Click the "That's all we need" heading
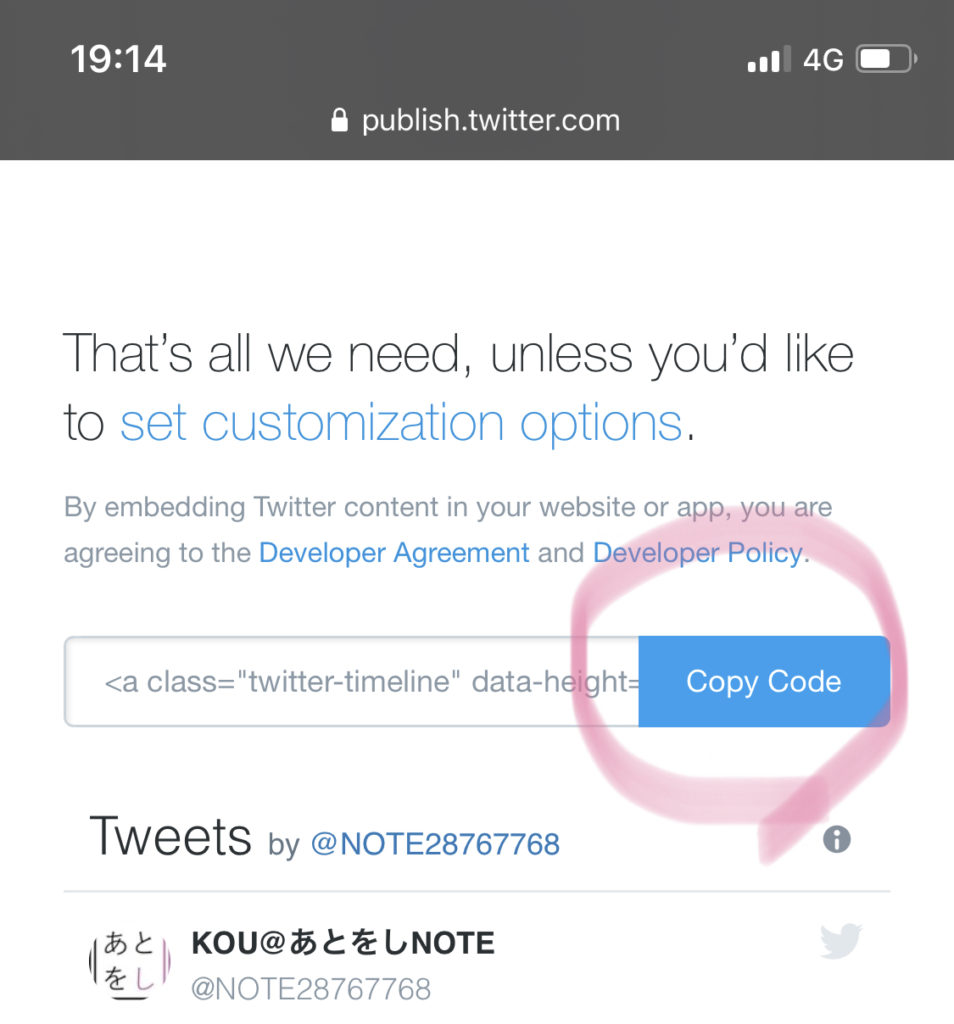 [458, 354]
